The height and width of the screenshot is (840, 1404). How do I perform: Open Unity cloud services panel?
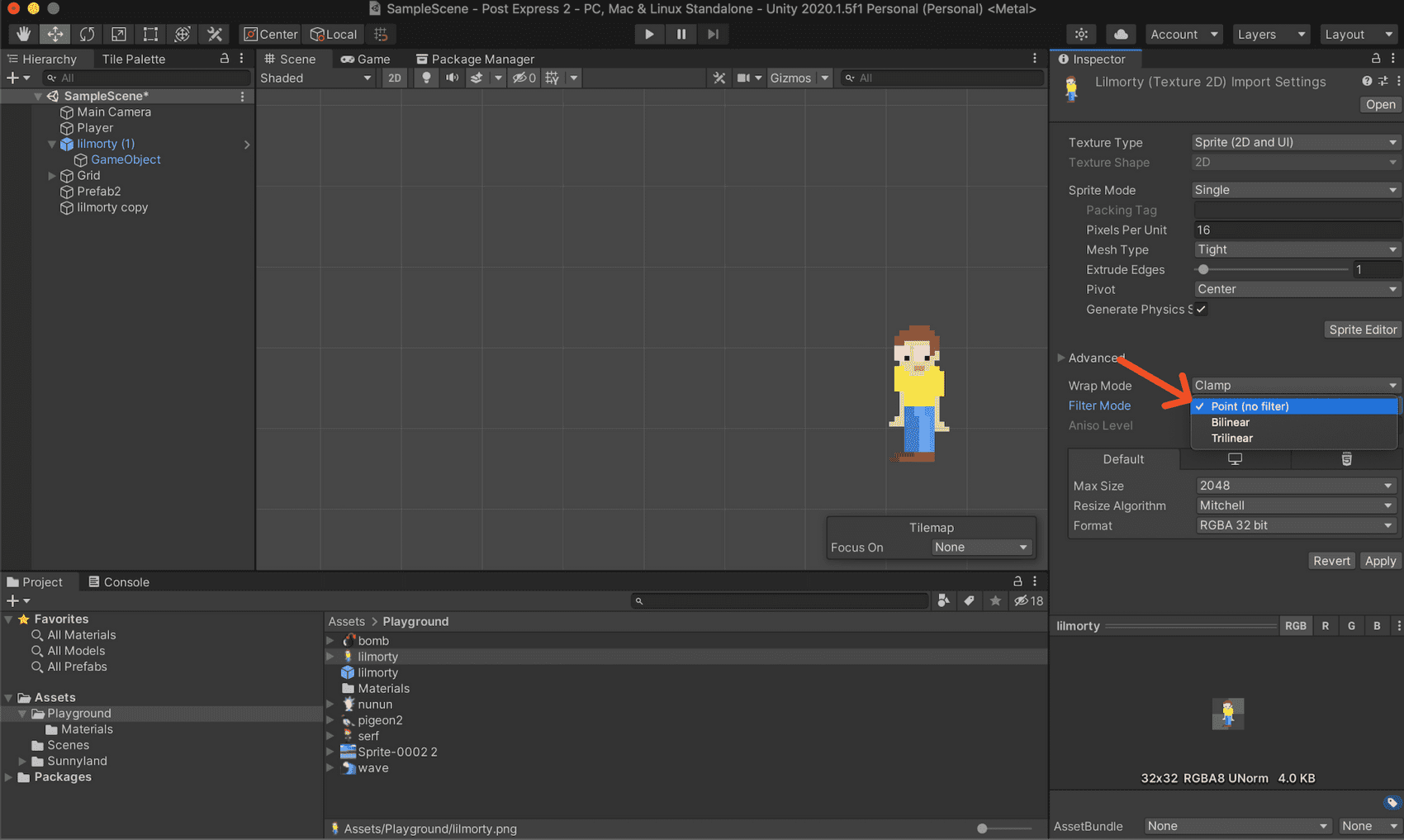click(1121, 34)
